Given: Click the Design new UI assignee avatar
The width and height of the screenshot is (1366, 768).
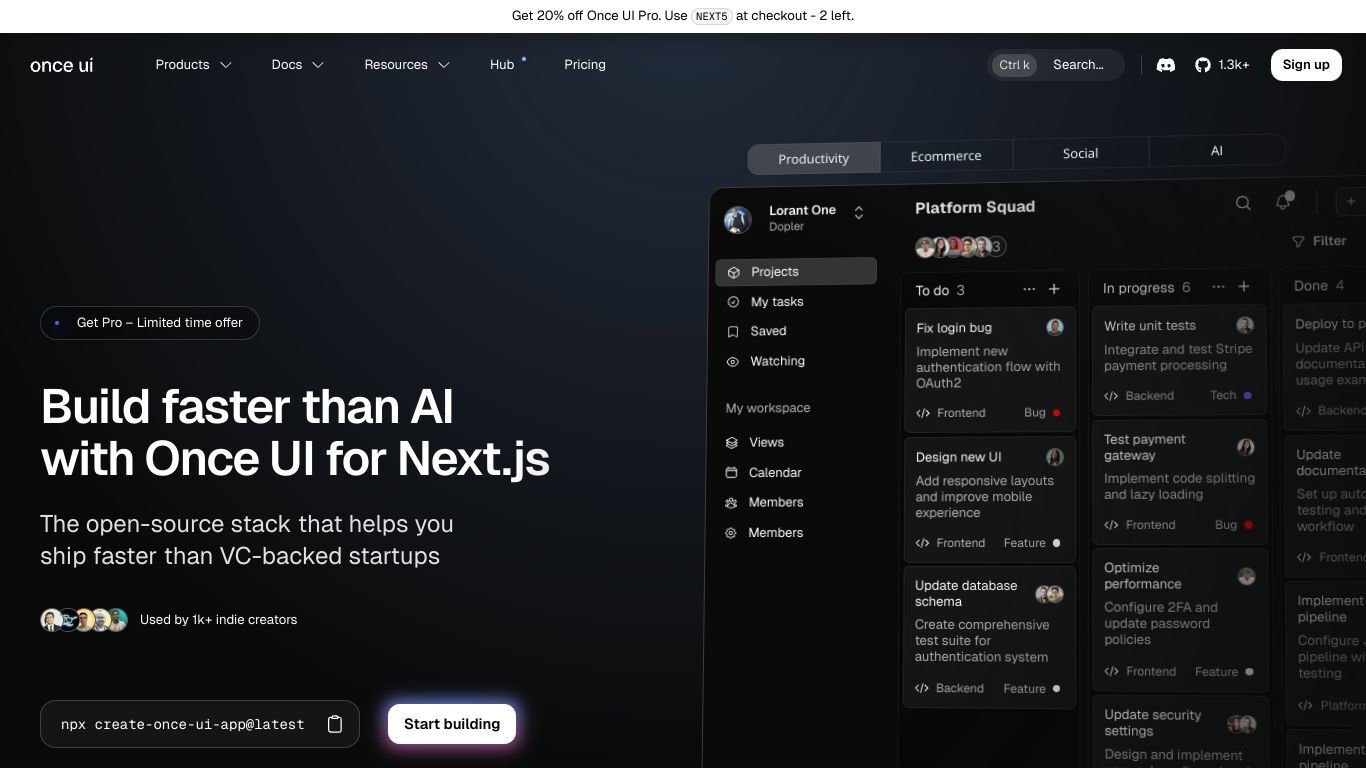Looking at the screenshot, I should tap(1055, 457).
